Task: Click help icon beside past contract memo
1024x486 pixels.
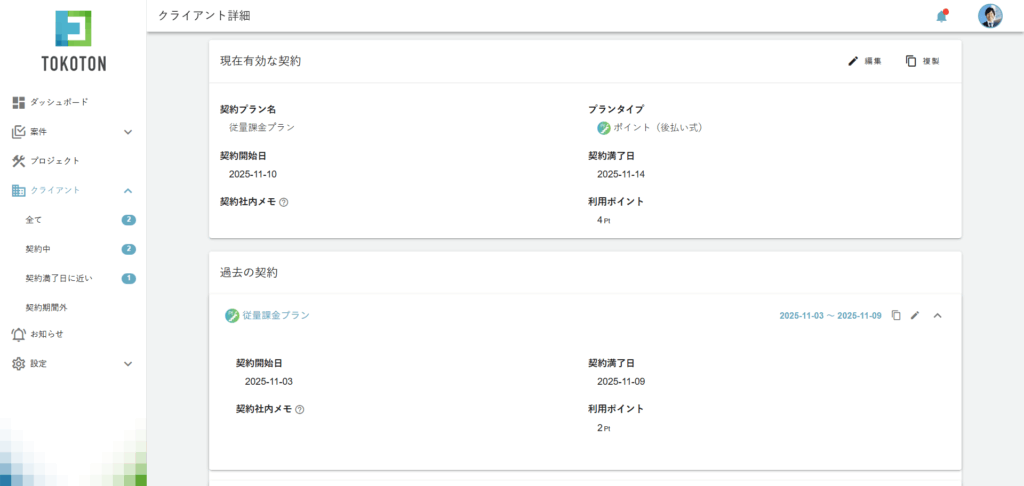Action: coord(300,409)
